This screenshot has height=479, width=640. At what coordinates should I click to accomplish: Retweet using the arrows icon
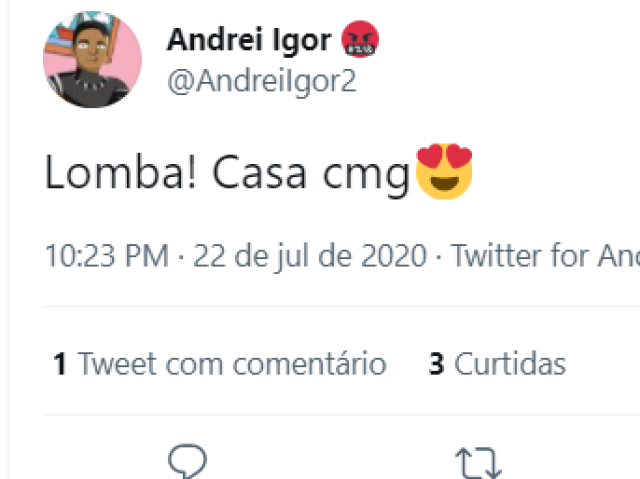(x=478, y=463)
